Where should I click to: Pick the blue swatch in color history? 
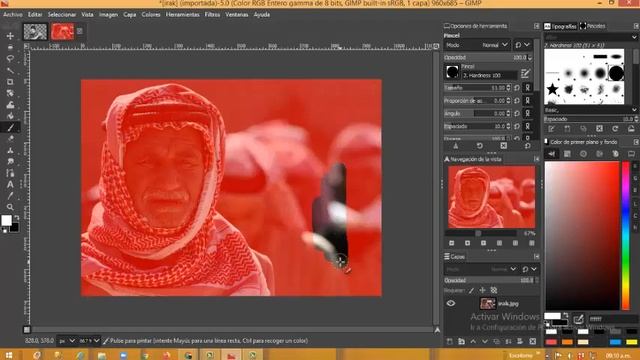click(x=615, y=342)
